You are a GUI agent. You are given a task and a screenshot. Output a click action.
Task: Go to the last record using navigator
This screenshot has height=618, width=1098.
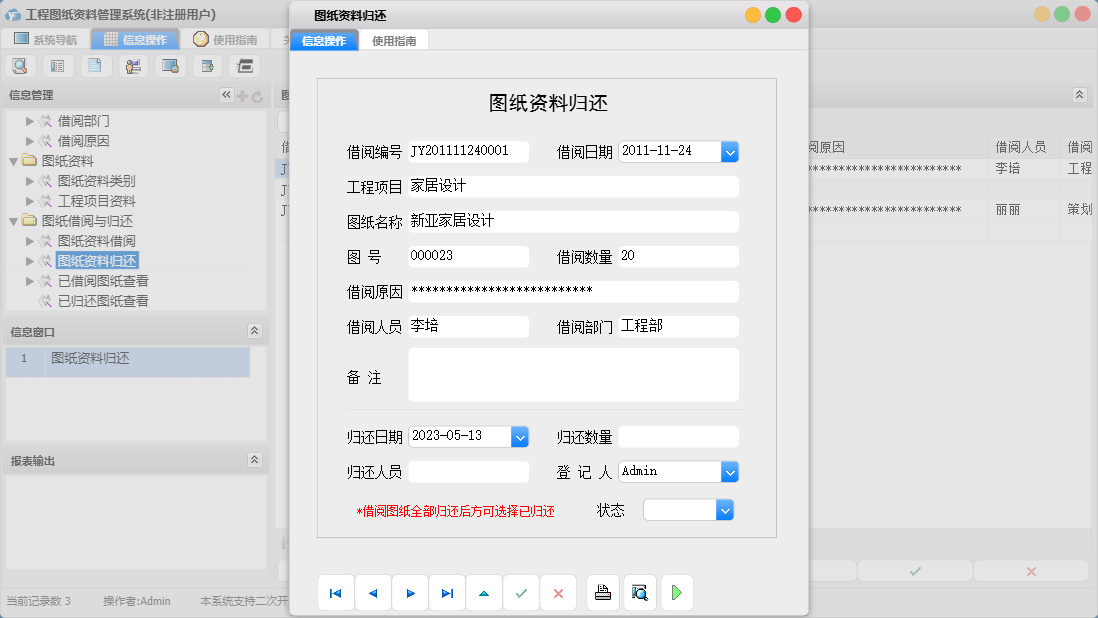point(447,592)
